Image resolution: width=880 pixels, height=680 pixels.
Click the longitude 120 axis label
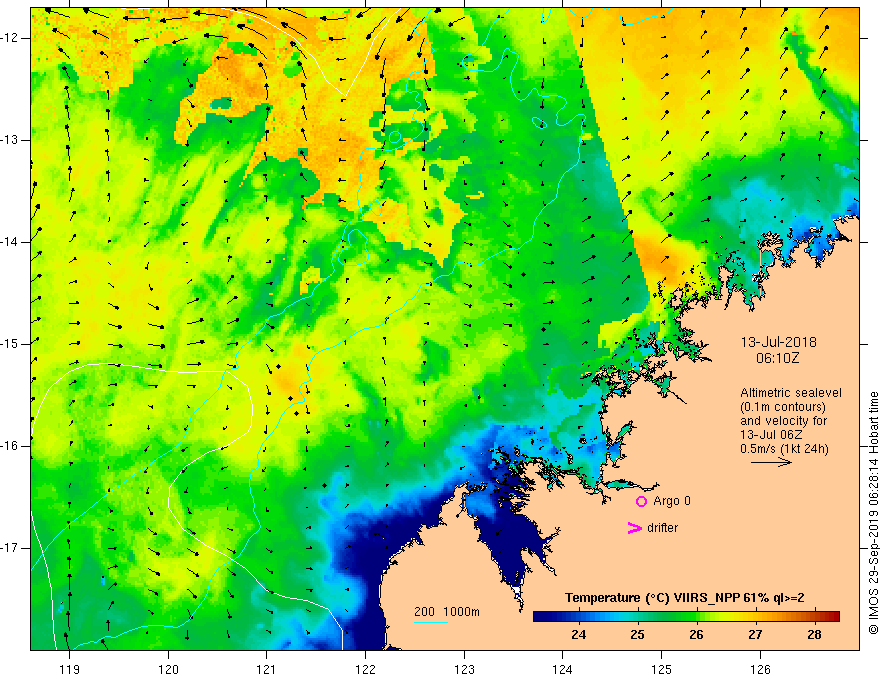point(168,669)
